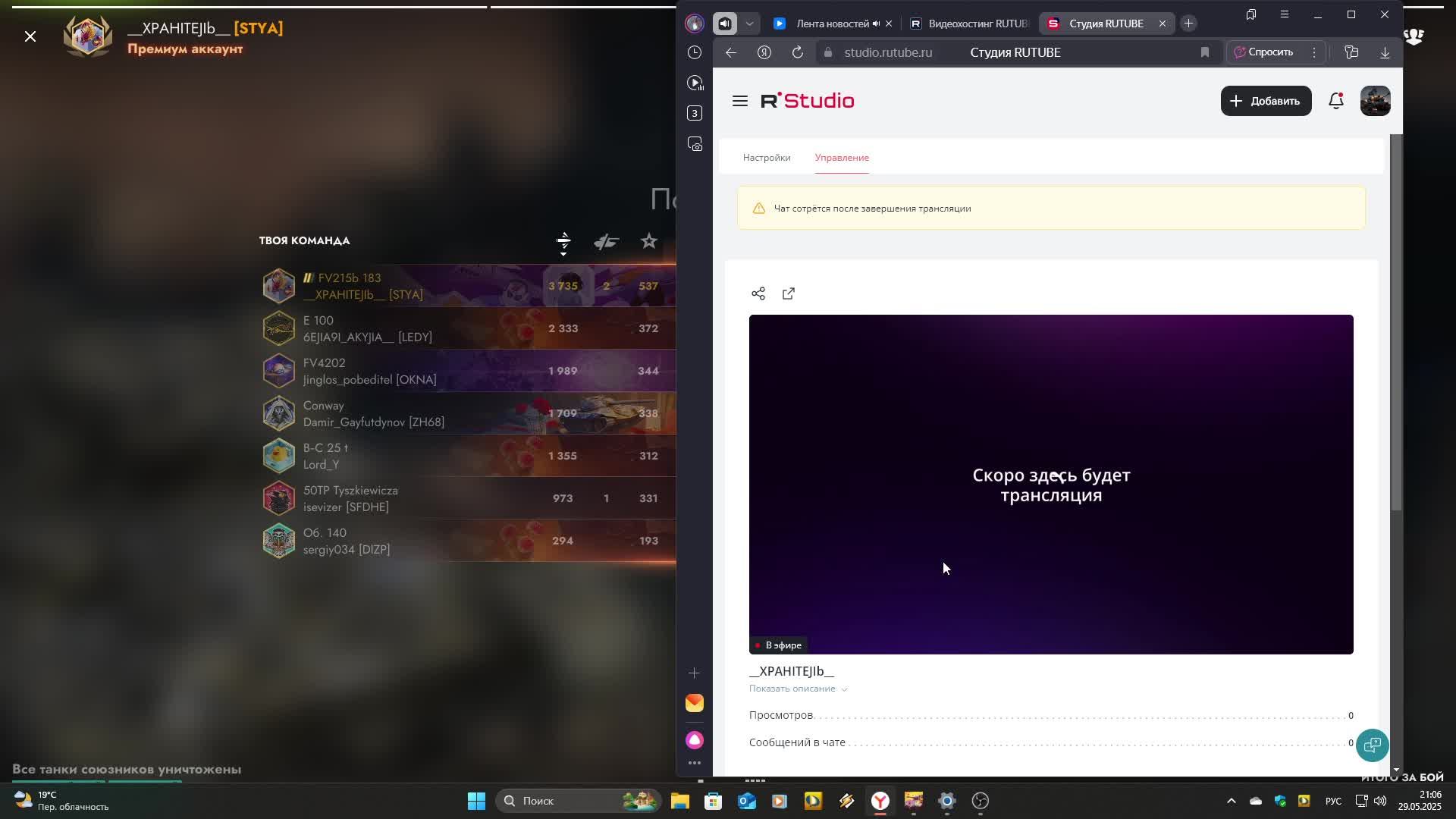Open support chat floating button
This screenshot has height=819, width=1456.
[x=1372, y=745]
